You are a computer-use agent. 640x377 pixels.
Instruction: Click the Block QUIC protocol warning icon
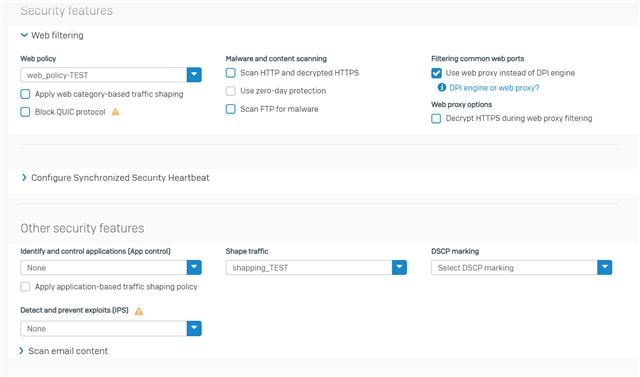click(116, 112)
